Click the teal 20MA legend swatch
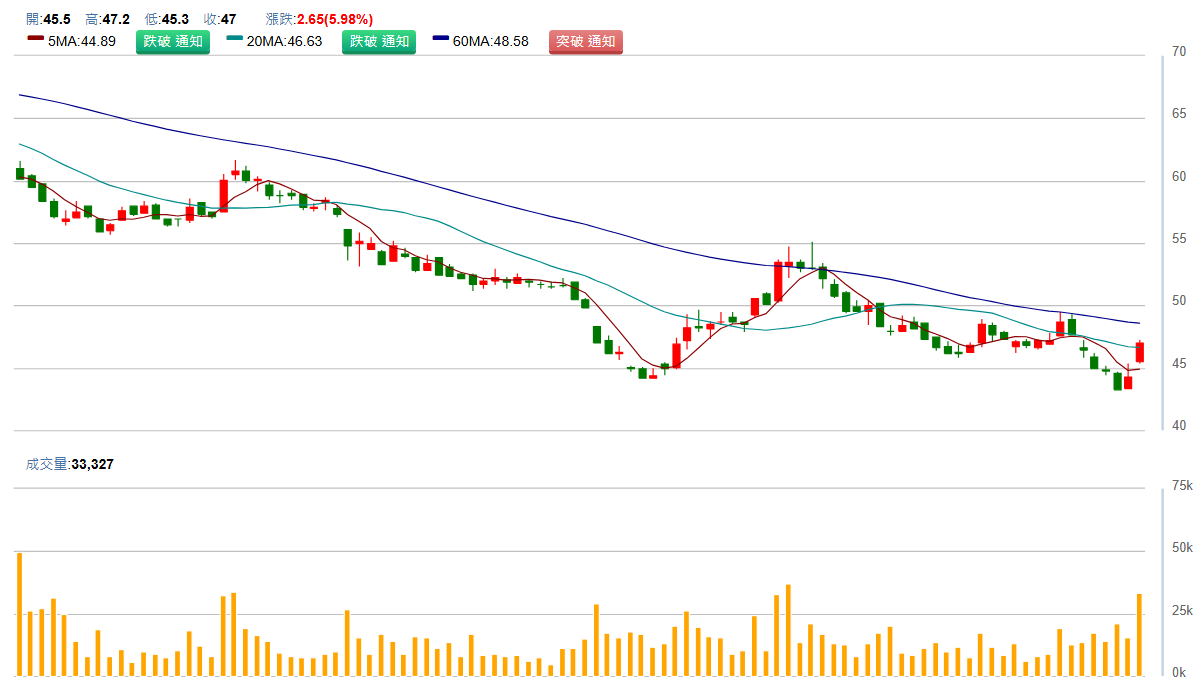The height and width of the screenshot is (683, 1203). (x=235, y=40)
